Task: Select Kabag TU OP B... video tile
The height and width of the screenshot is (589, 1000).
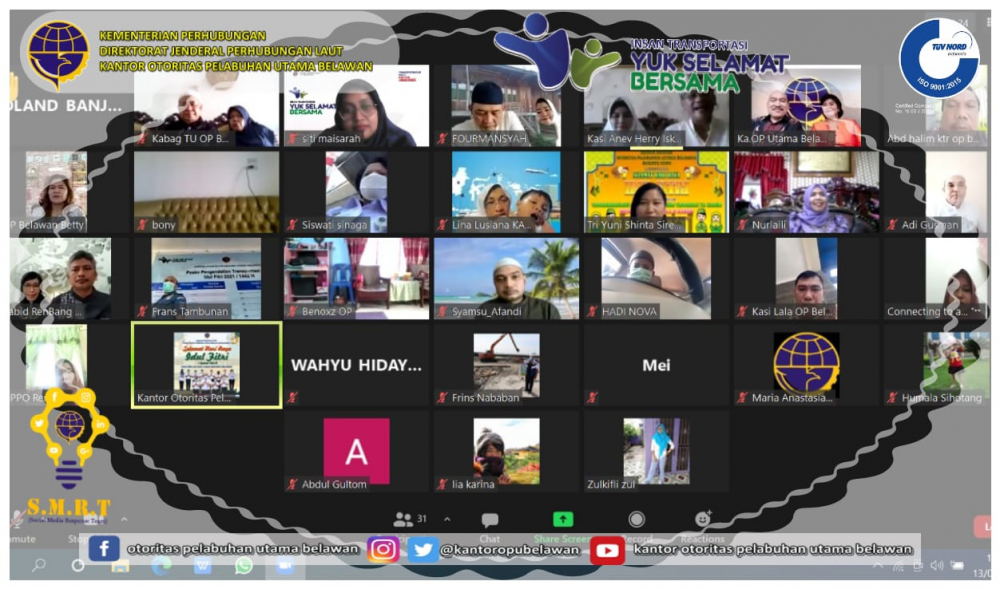Action: pos(207,106)
